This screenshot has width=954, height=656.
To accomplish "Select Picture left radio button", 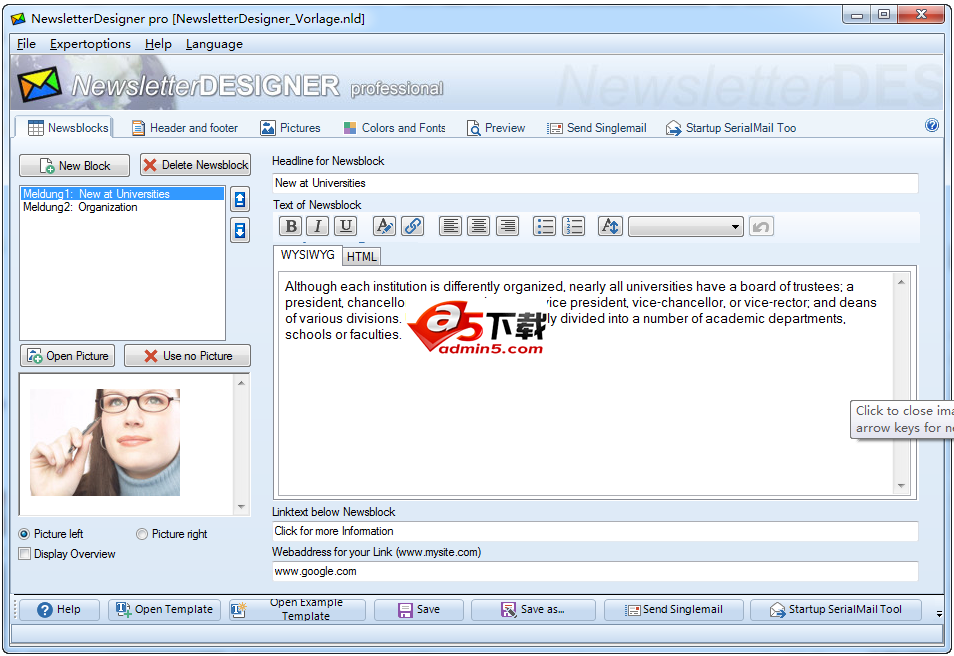I will (24, 534).
